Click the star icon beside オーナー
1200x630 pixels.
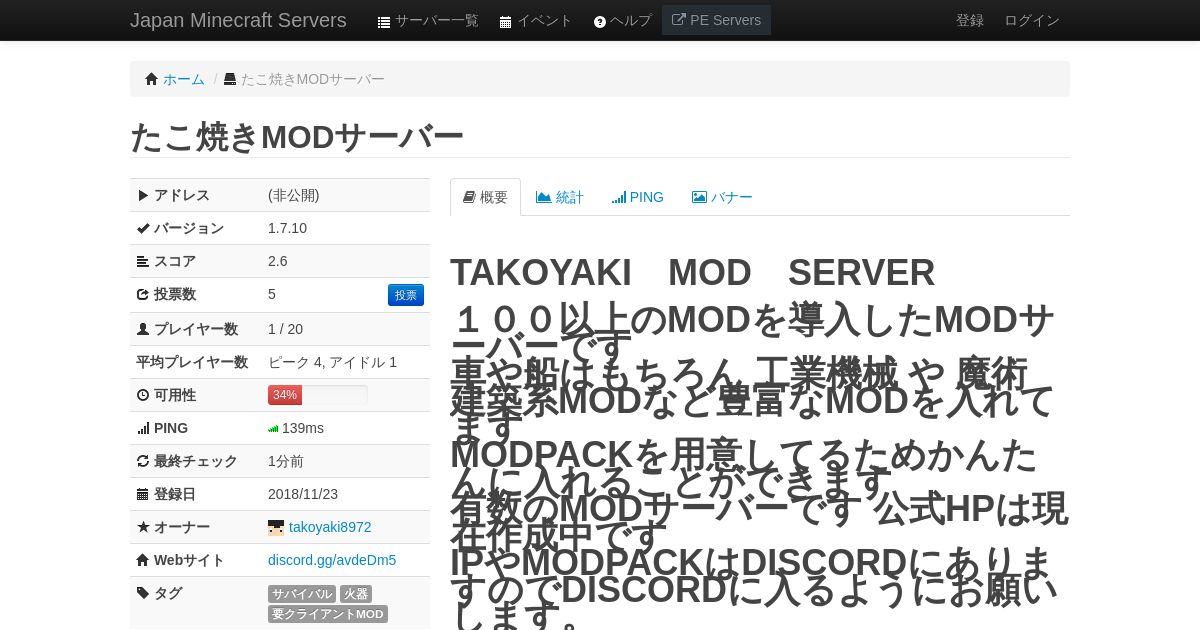click(x=143, y=527)
